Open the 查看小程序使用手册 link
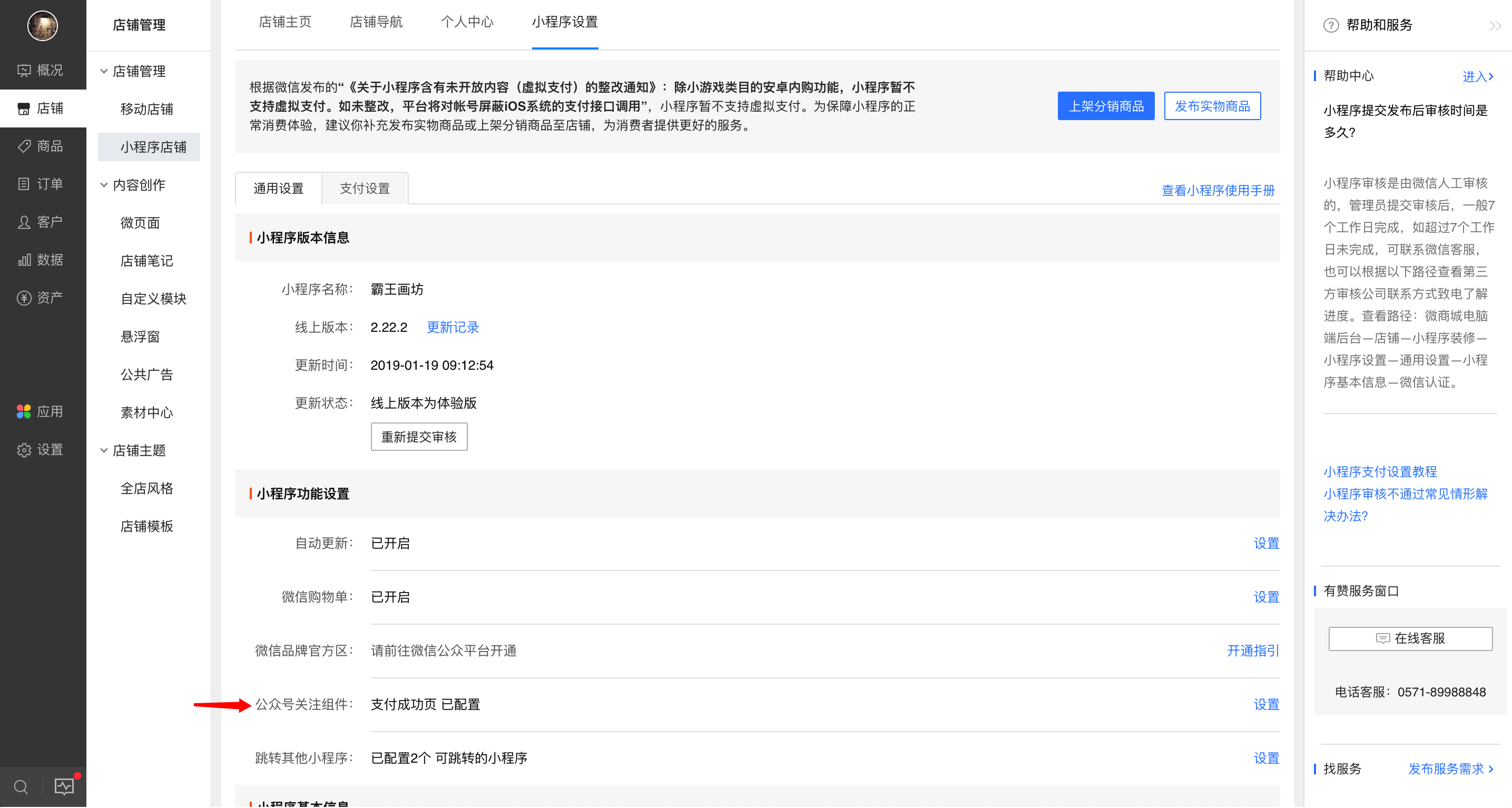The image size is (1512, 808). 1218,191
